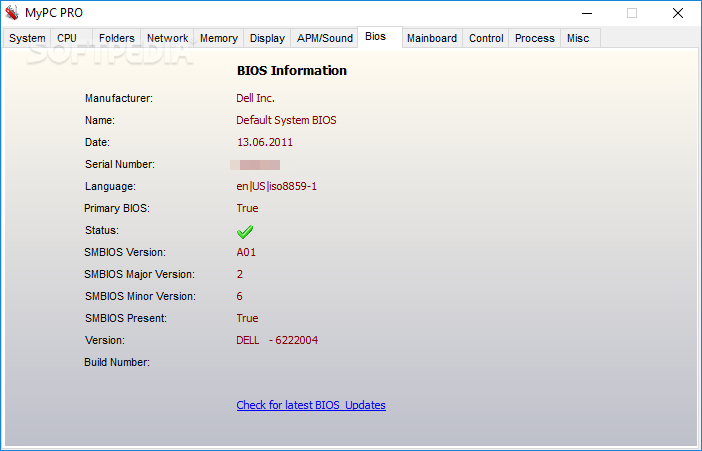The width and height of the screenshot is (702, 451).
Task: Open the Control tab
Action: (486, 38)
